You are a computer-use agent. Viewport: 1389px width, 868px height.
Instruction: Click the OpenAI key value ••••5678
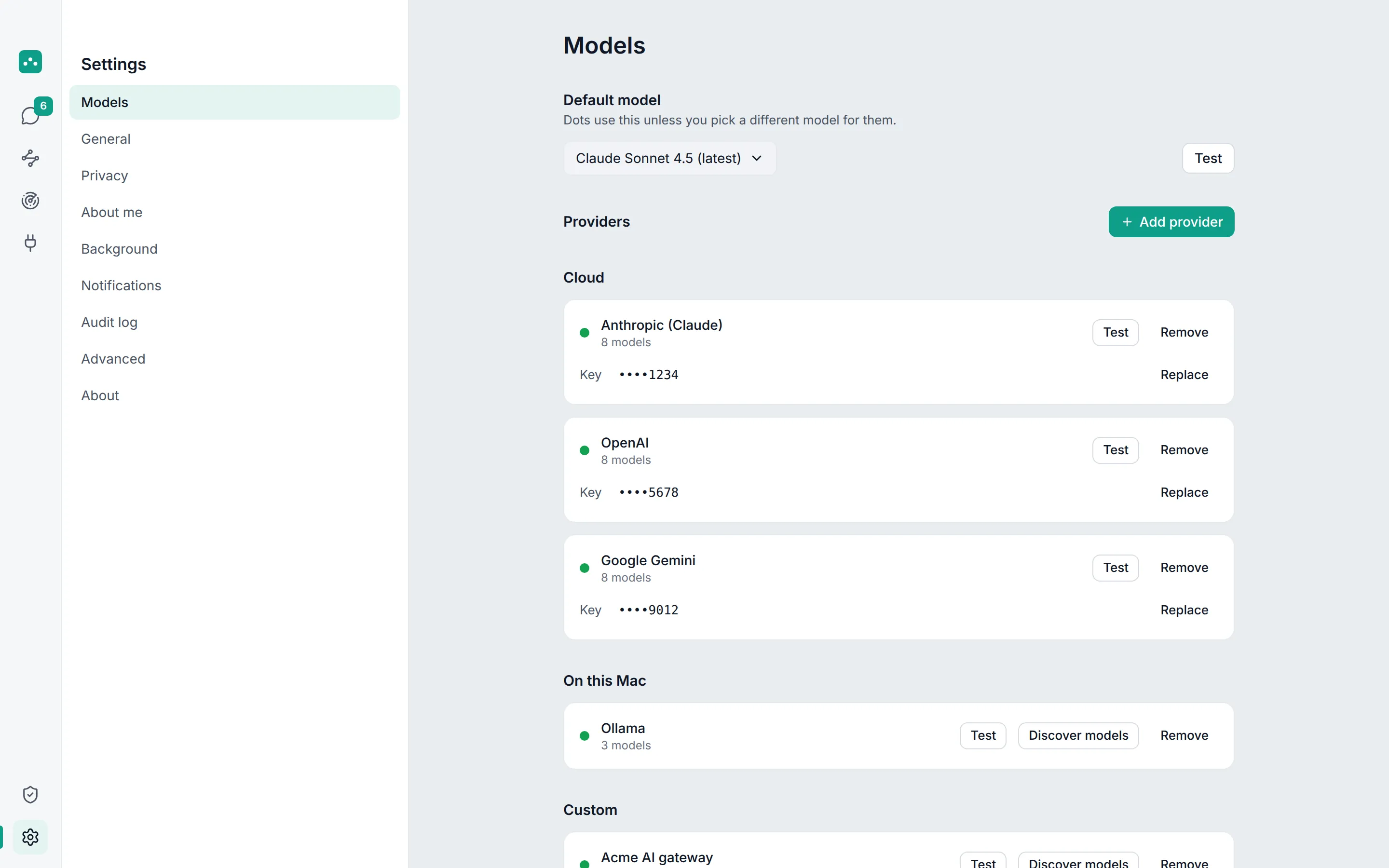tap(649, 492)
